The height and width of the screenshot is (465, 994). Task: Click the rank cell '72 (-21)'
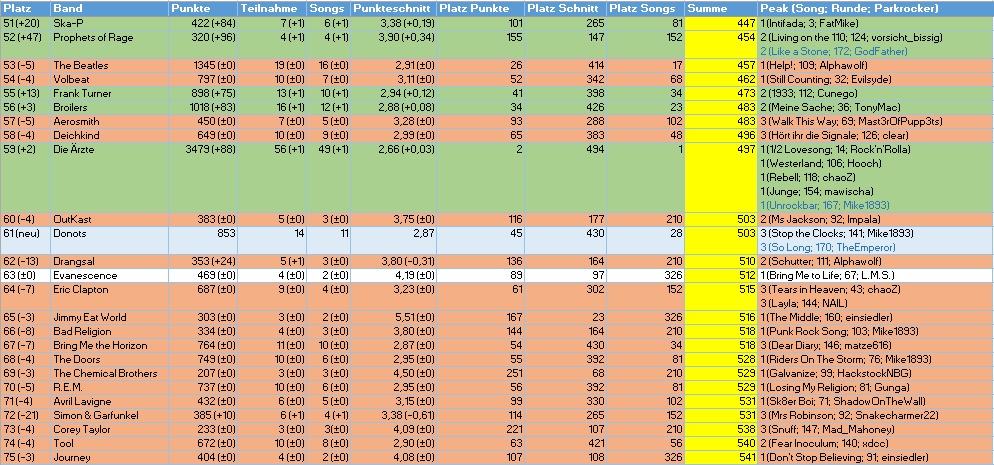tap(25, 415)
